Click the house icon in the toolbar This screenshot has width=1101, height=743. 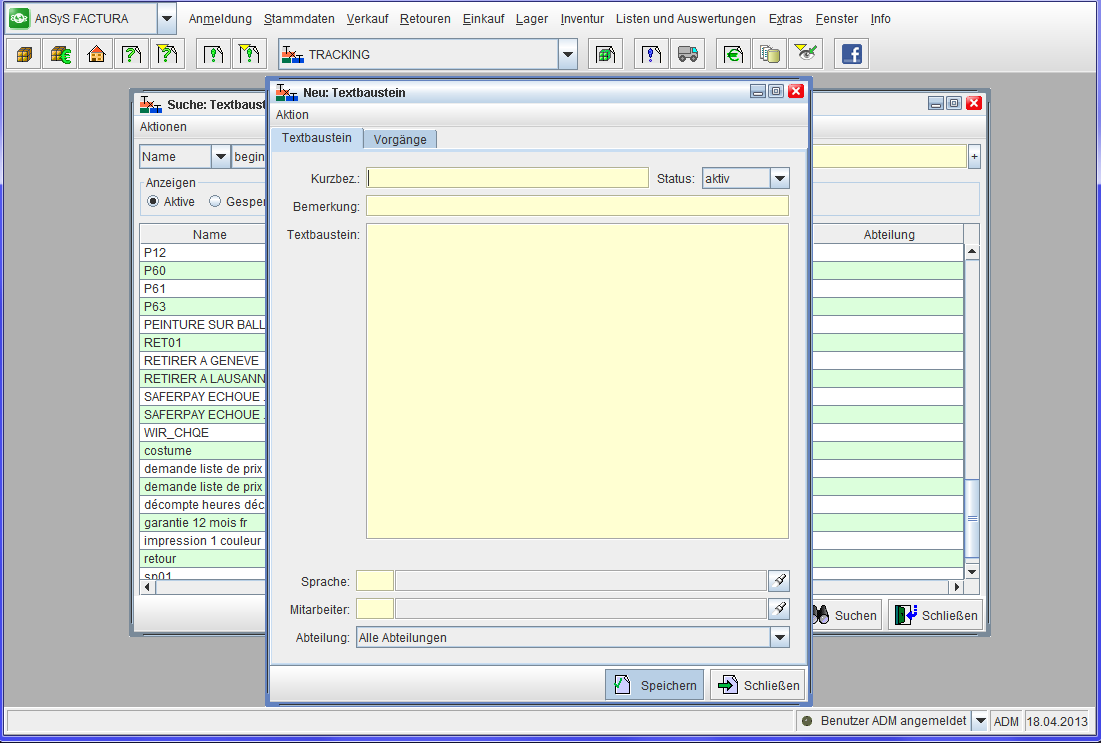[x=96, y=55]
